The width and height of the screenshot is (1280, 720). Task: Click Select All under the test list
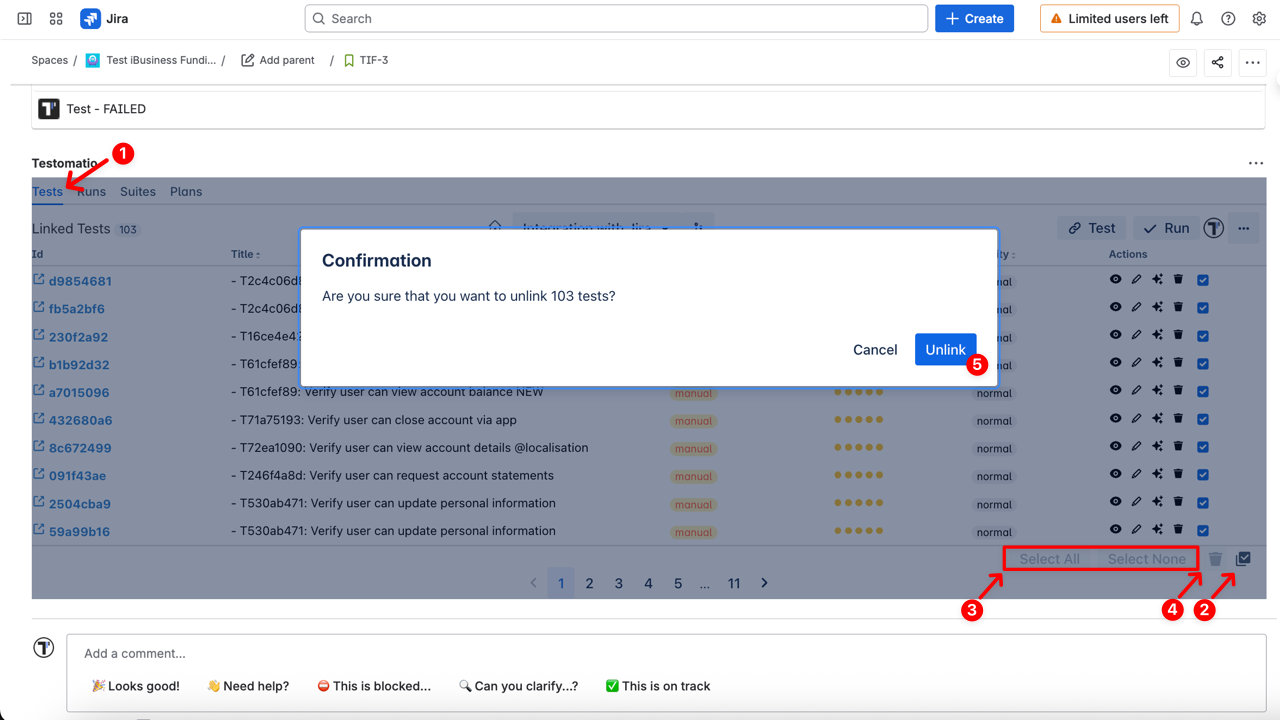click(x=1049, y=558)
